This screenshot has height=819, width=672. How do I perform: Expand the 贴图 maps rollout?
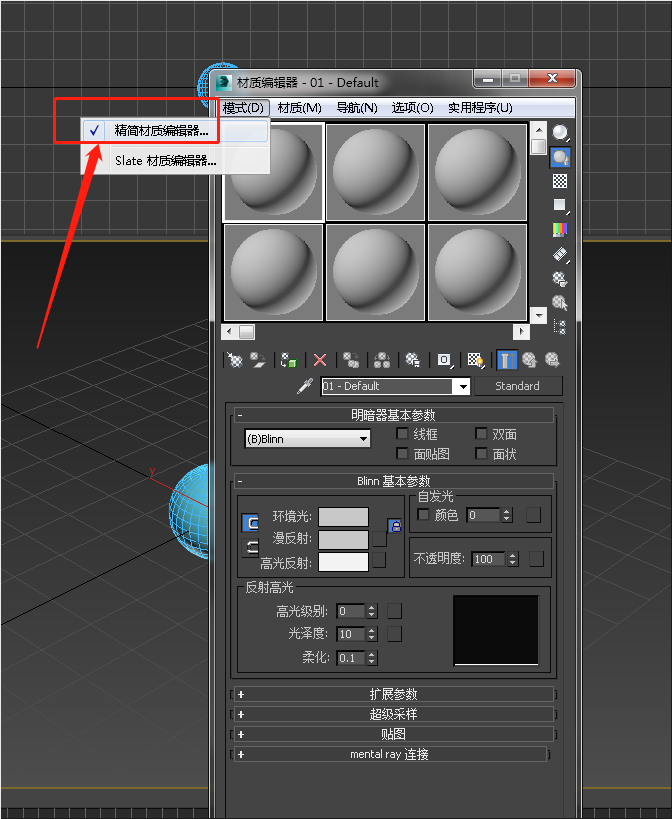394,734
